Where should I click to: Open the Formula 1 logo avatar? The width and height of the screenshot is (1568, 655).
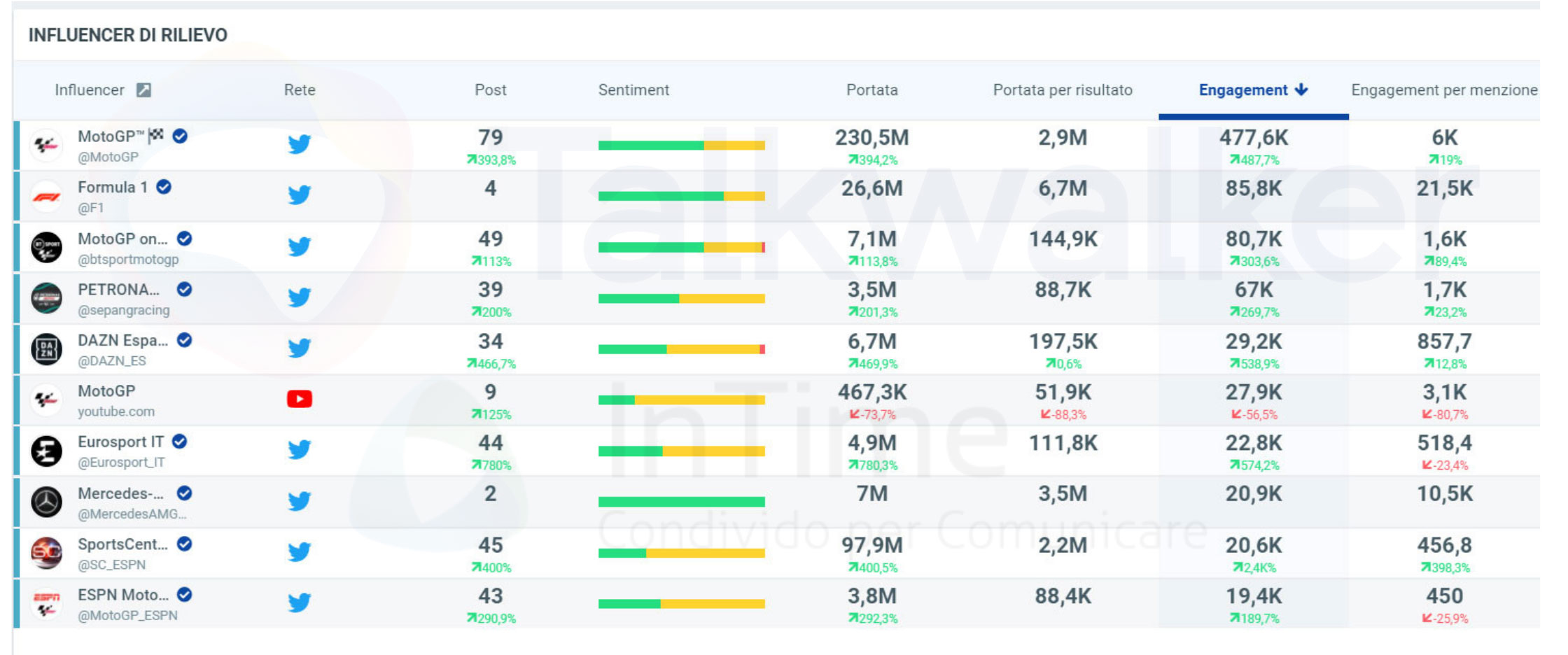[x=47, y=197]
